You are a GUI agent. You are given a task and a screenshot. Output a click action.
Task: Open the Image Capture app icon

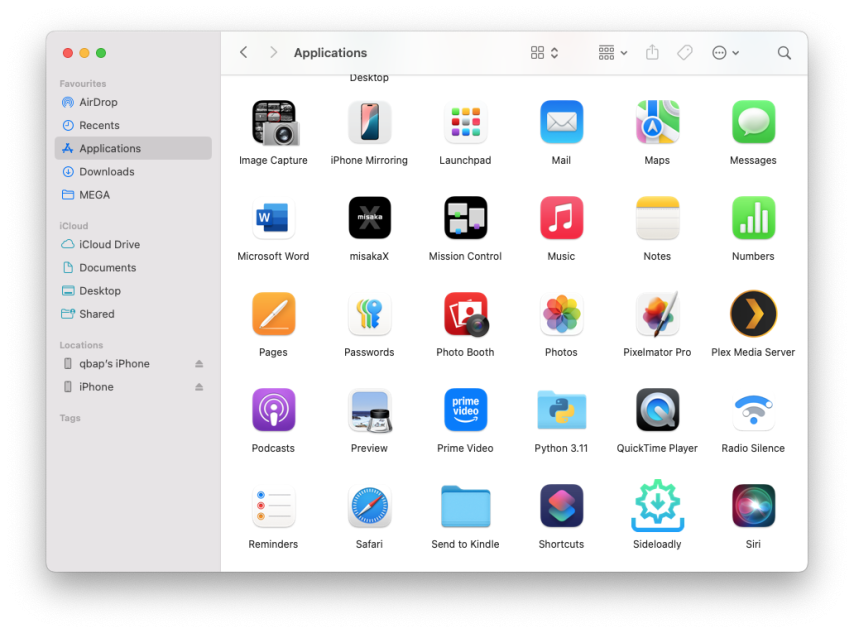tap(274, 123)
